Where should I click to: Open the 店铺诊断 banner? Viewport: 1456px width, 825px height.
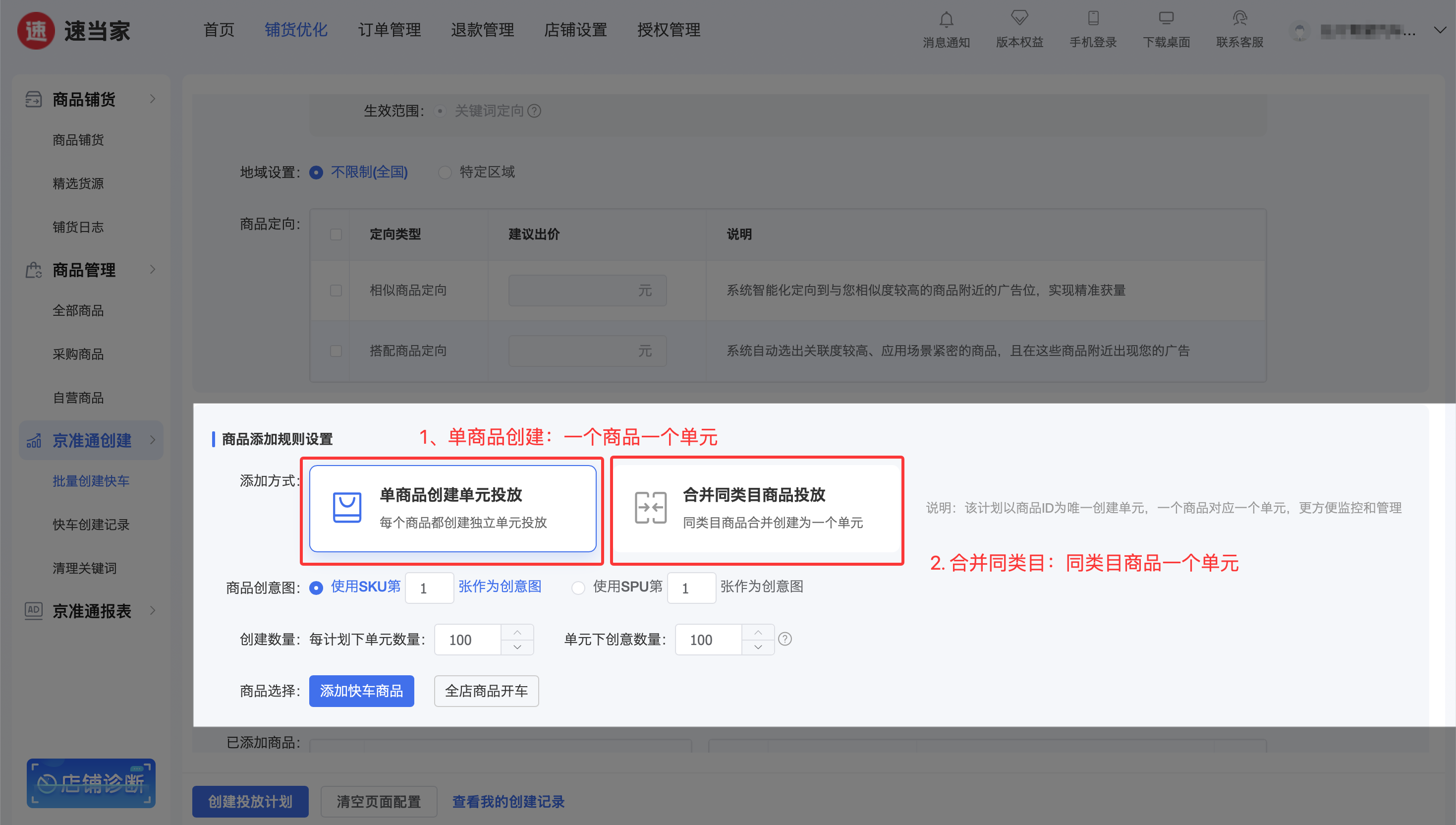91,783
